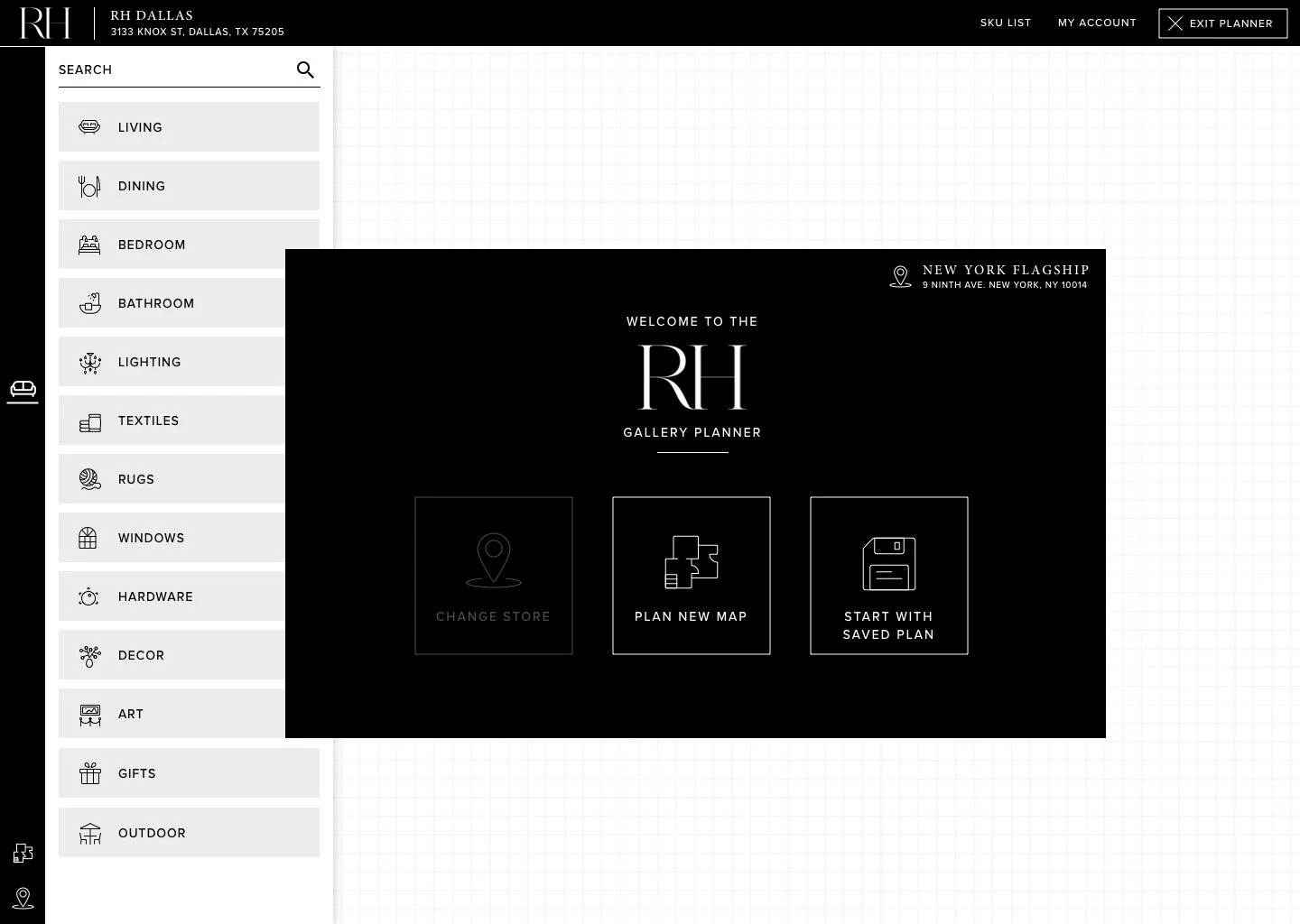This screenshot has height=924, width=1300.
Task: Click the Hardware knob icon
Action: 88,596
